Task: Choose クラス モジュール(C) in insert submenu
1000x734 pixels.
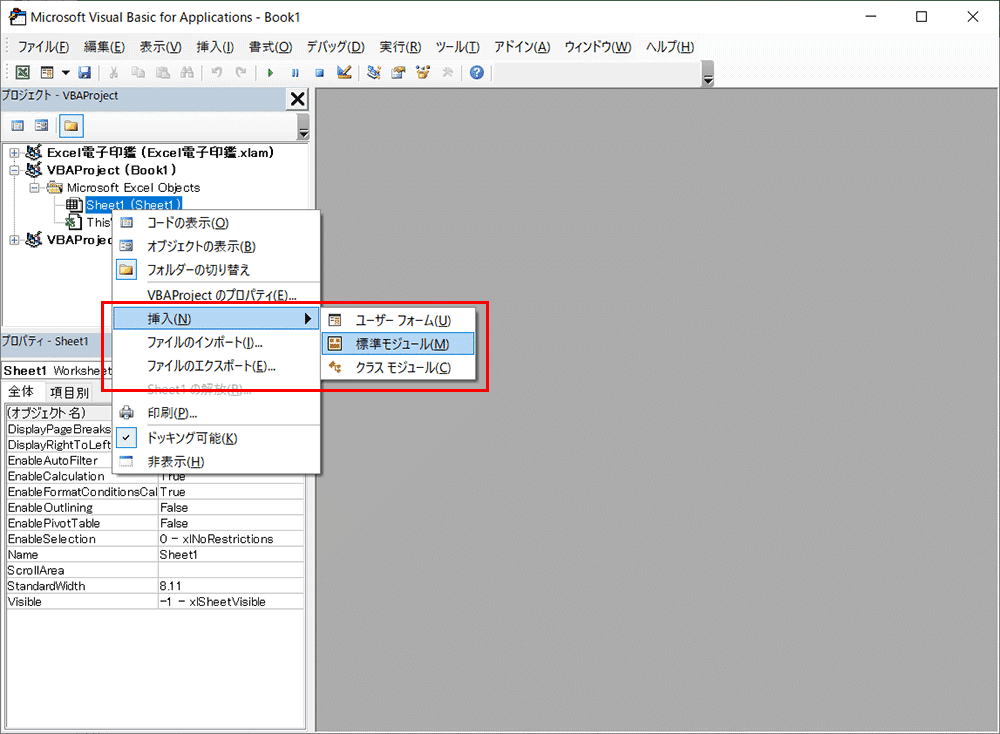Action: tap(402, 368)
